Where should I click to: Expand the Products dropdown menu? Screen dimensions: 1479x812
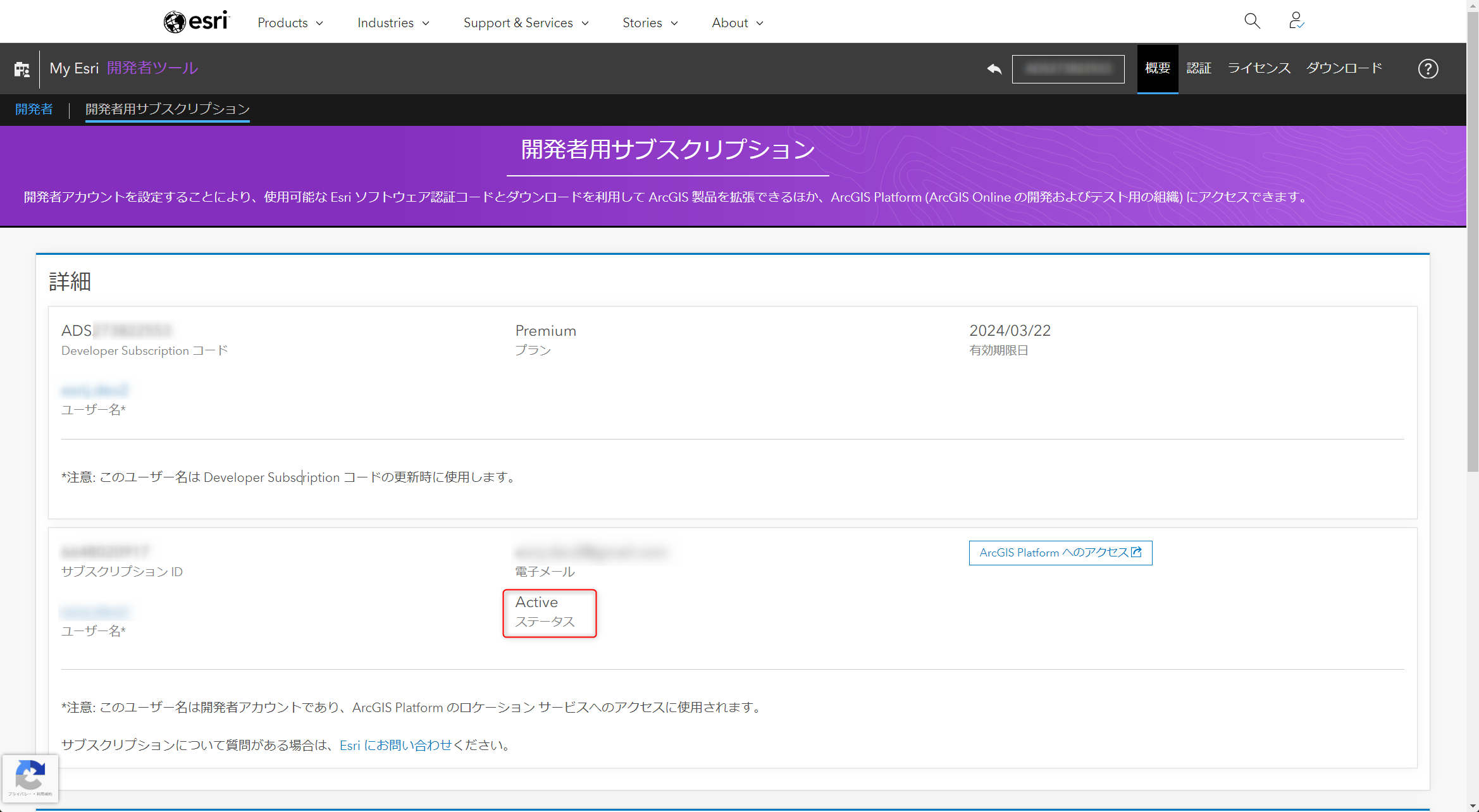(x=290, y=23)
